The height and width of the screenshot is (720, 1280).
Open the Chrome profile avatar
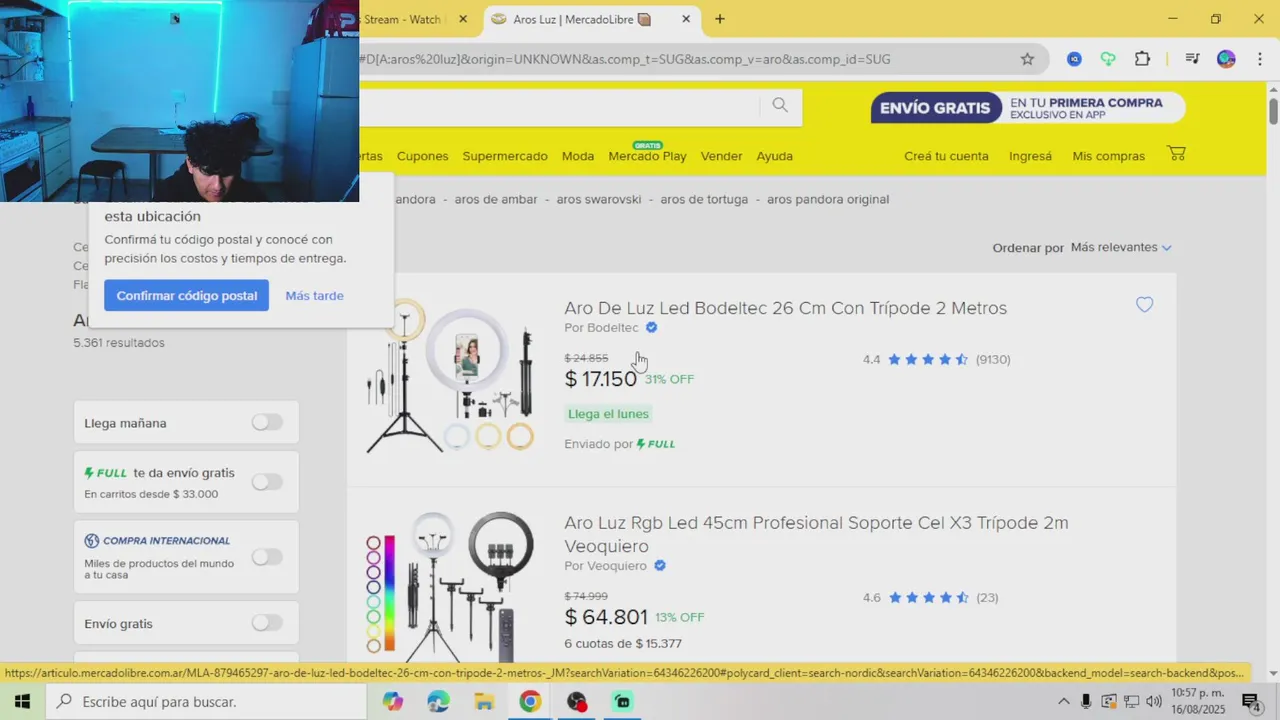pyautogui.click(x=1226, y=59)
